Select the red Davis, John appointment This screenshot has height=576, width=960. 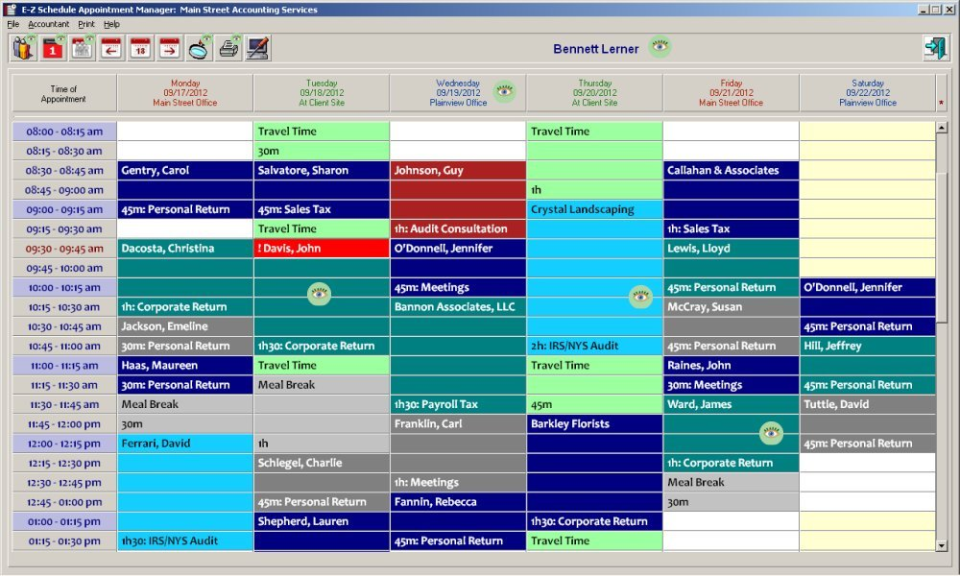pos(320,247)
